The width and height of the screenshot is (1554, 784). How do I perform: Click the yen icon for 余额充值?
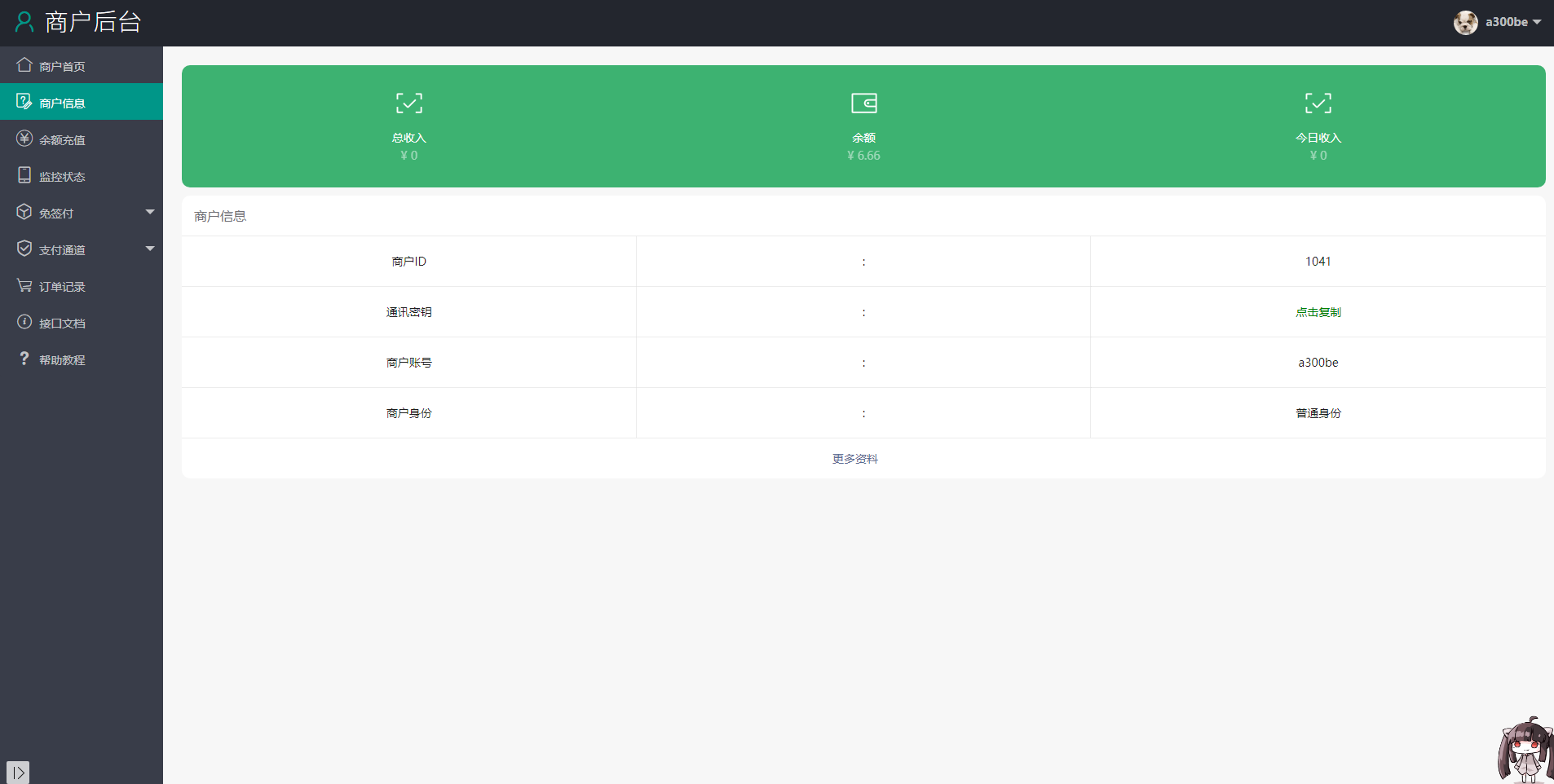[24, 139]
